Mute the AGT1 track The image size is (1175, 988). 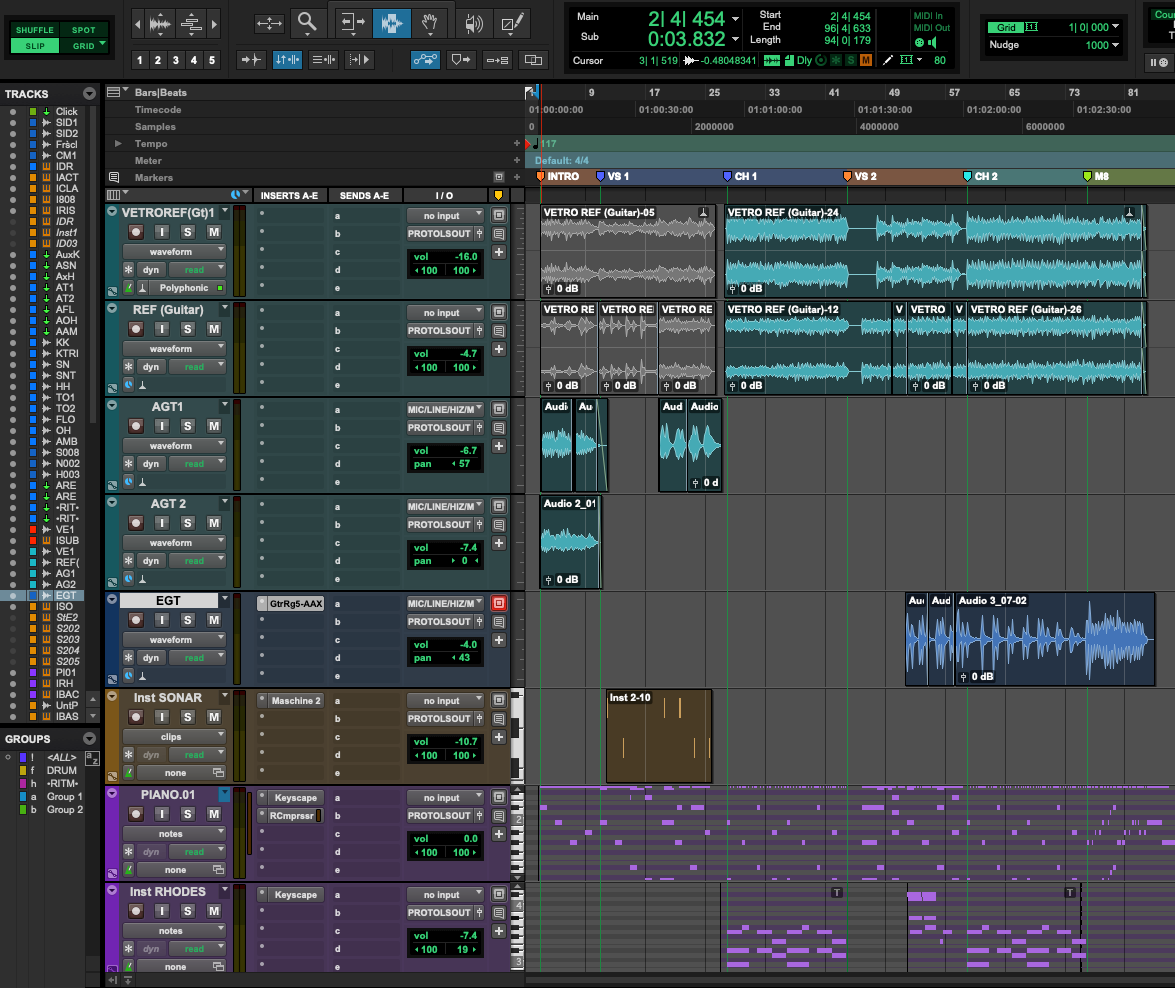click(213, 426)
